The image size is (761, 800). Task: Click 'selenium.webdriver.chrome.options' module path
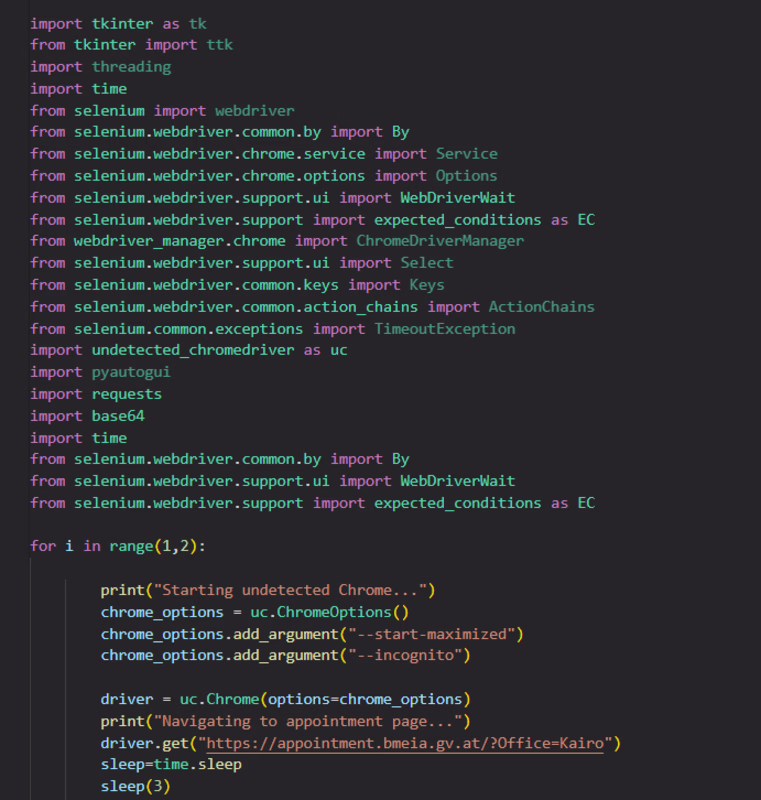pyautogui.click(x=219, y=176)
